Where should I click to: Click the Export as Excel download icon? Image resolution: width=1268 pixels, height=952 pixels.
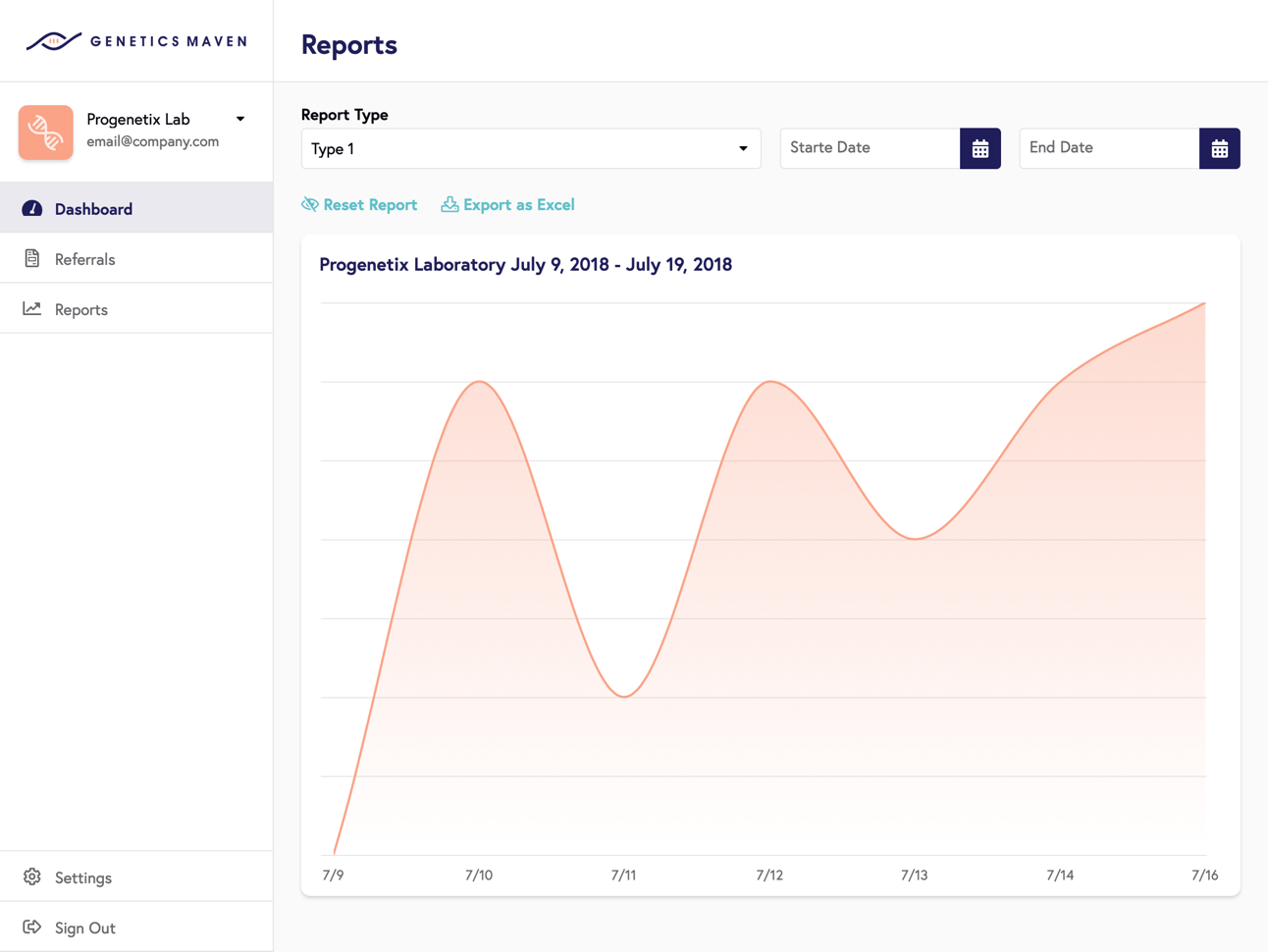(x=449, y=204)
